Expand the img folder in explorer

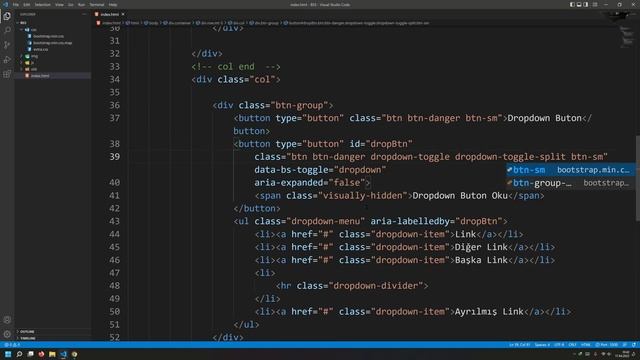coord(34,56)
